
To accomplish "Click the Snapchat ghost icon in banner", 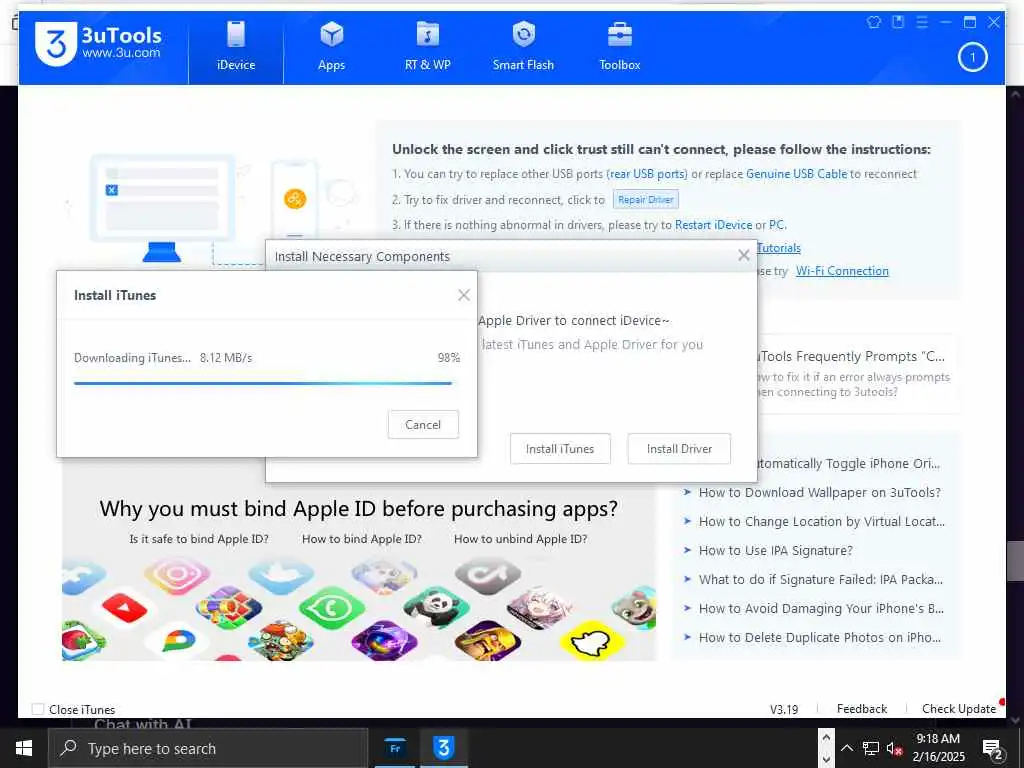I will [592, 641].
